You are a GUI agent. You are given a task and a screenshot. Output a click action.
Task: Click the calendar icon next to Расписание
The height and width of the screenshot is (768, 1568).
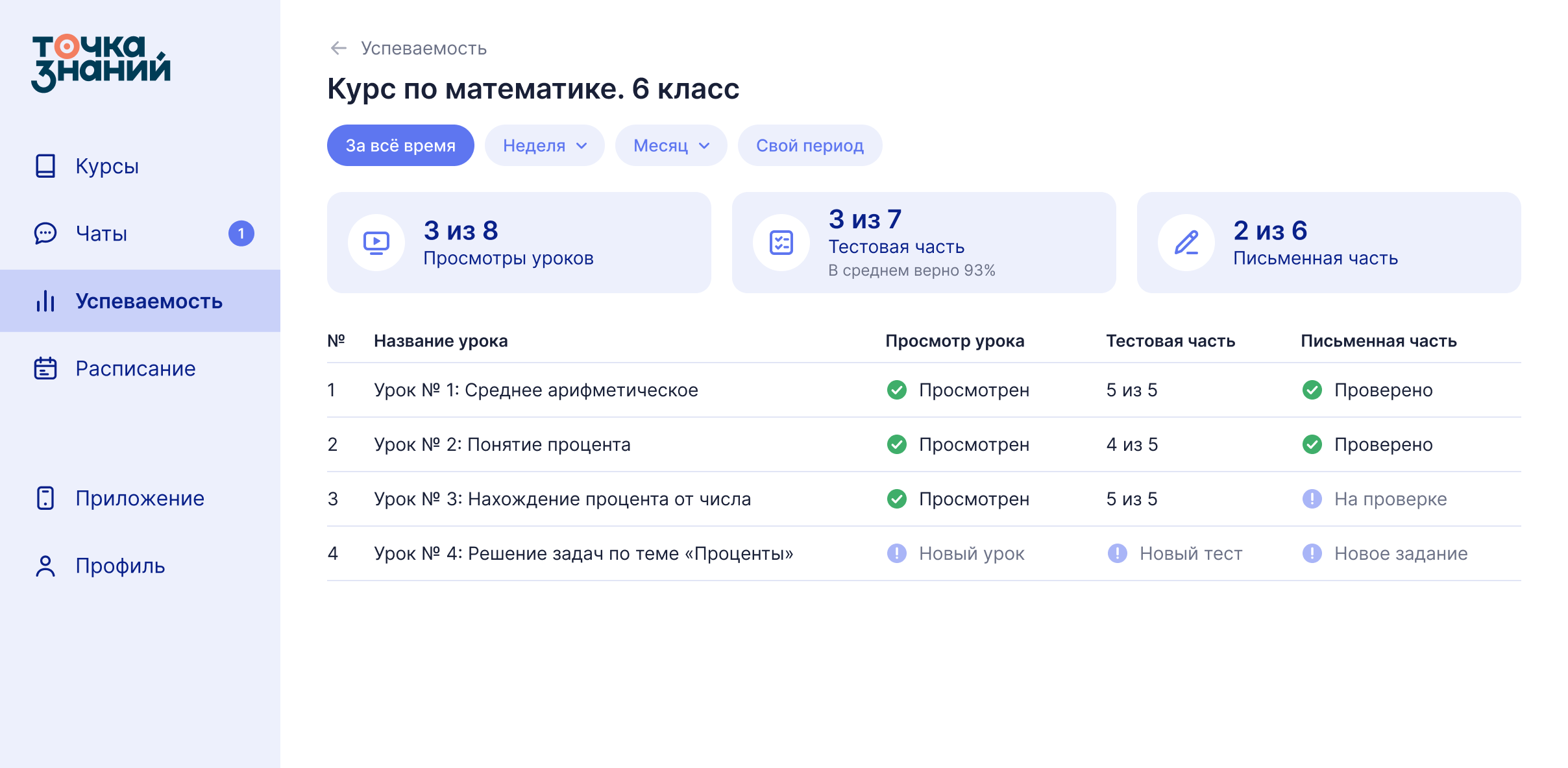click(x=45, y=368)
